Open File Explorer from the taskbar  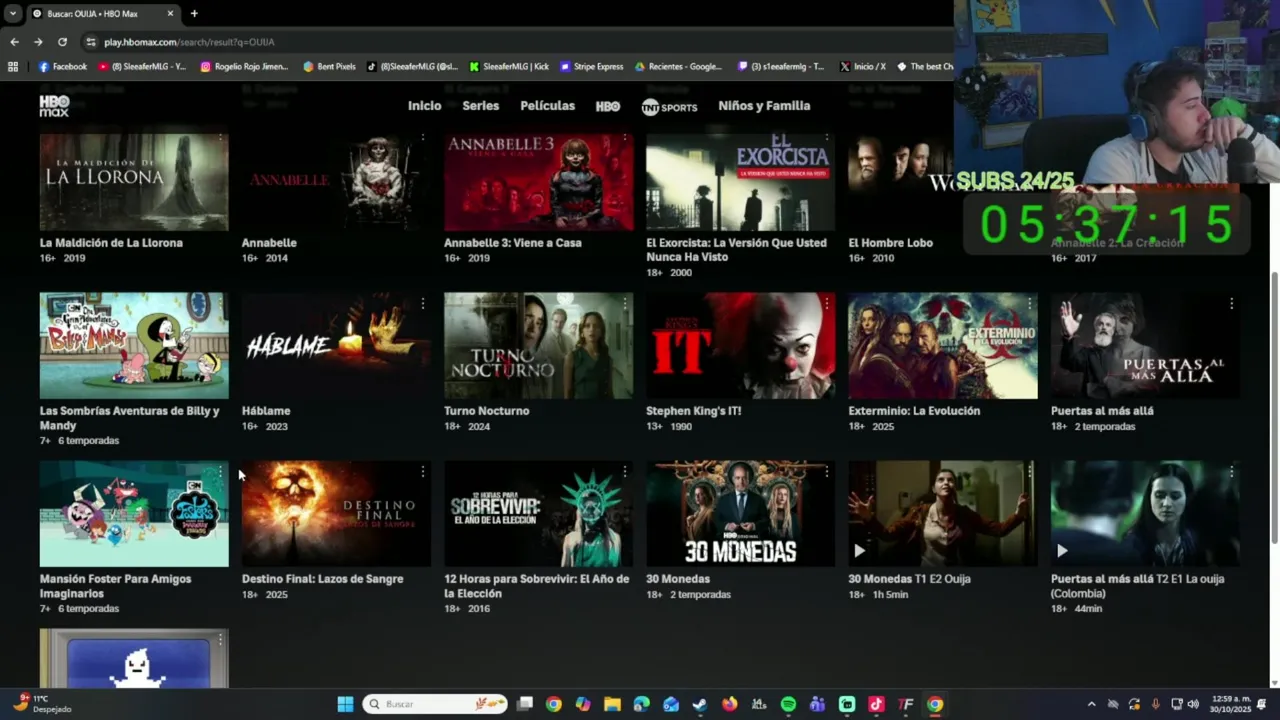(x=612, y=704)
